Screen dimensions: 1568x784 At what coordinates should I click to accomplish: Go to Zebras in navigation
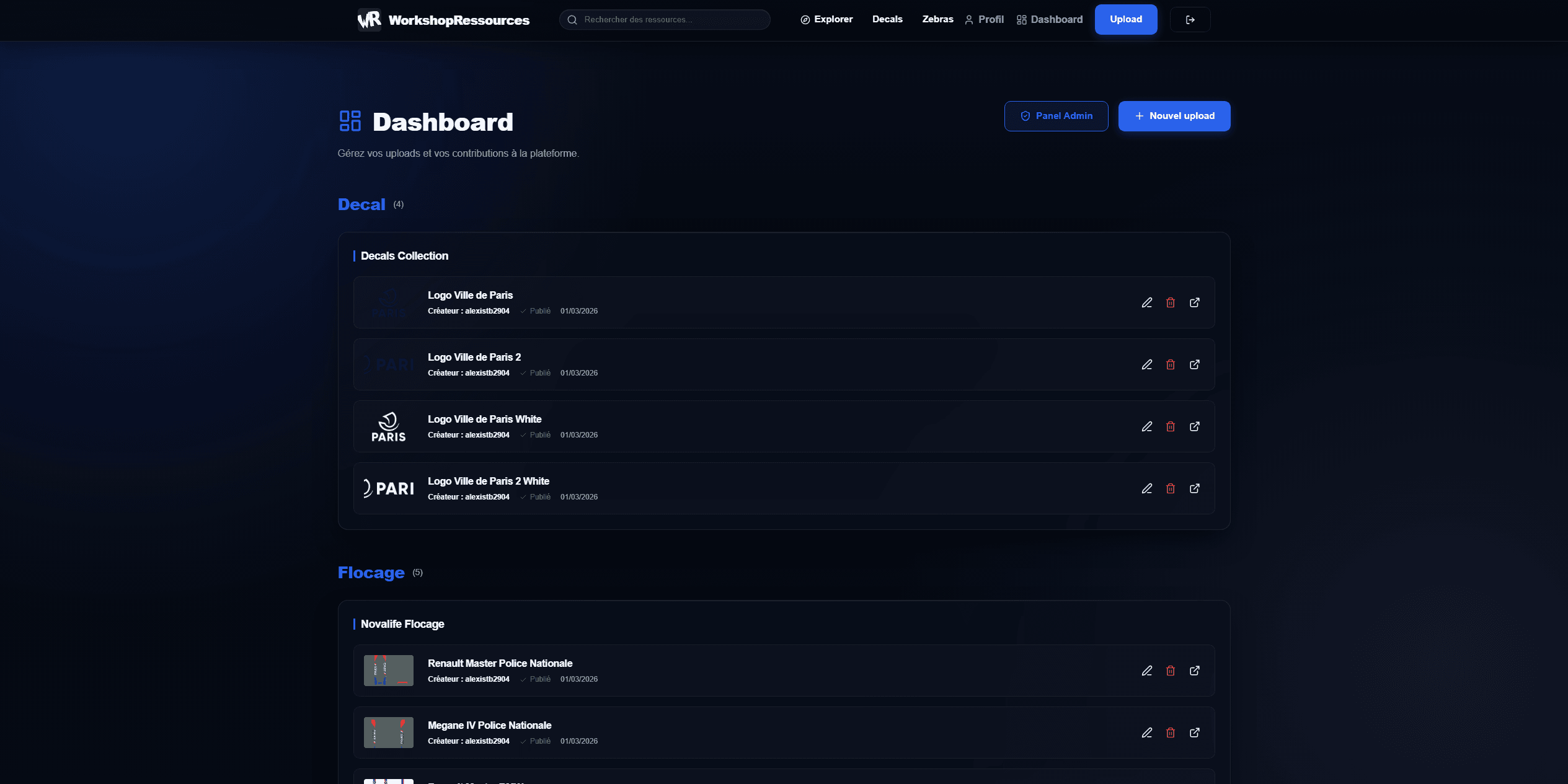[937, 19]
